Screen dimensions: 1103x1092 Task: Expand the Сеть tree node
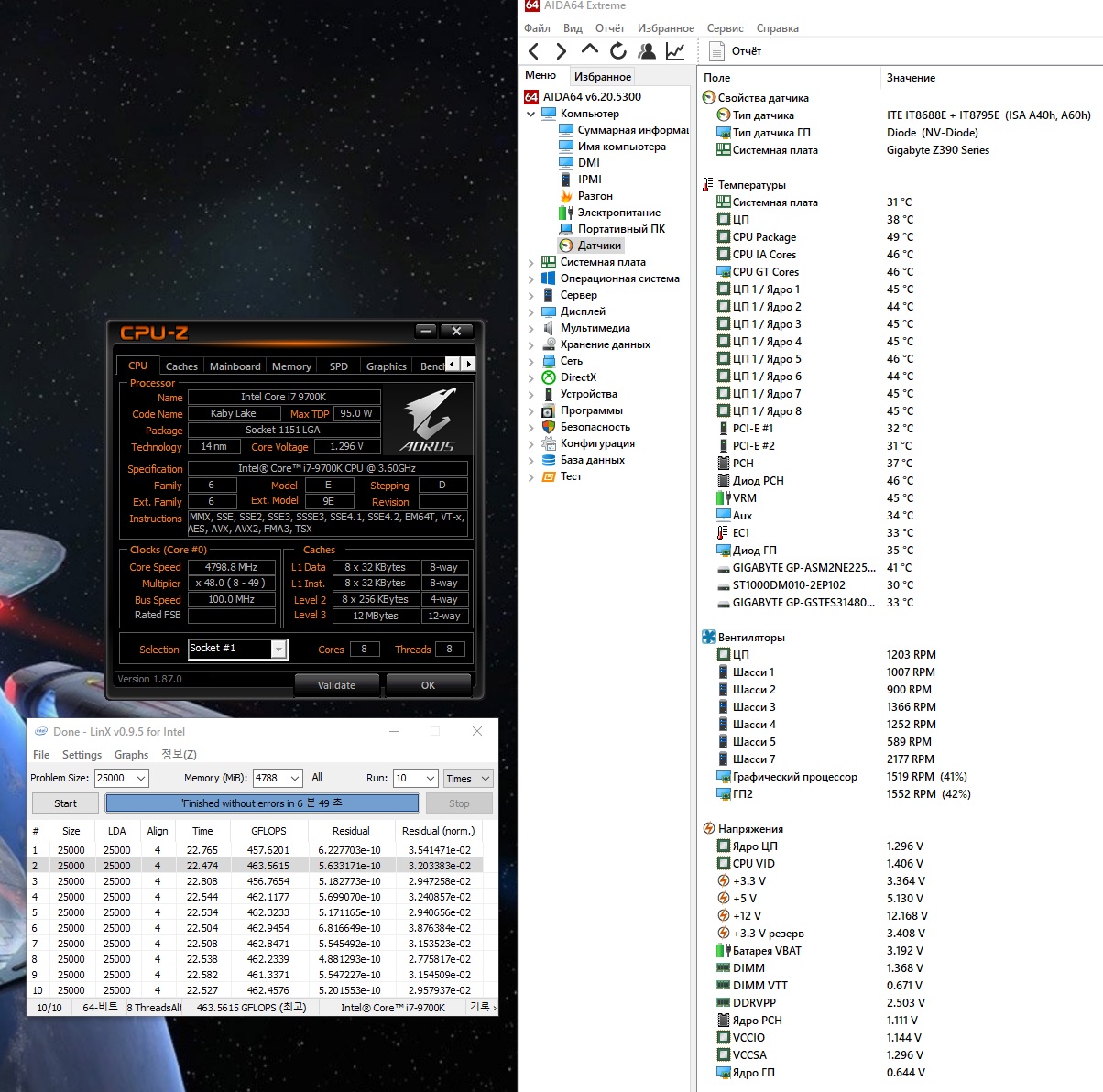coord(531,362)
